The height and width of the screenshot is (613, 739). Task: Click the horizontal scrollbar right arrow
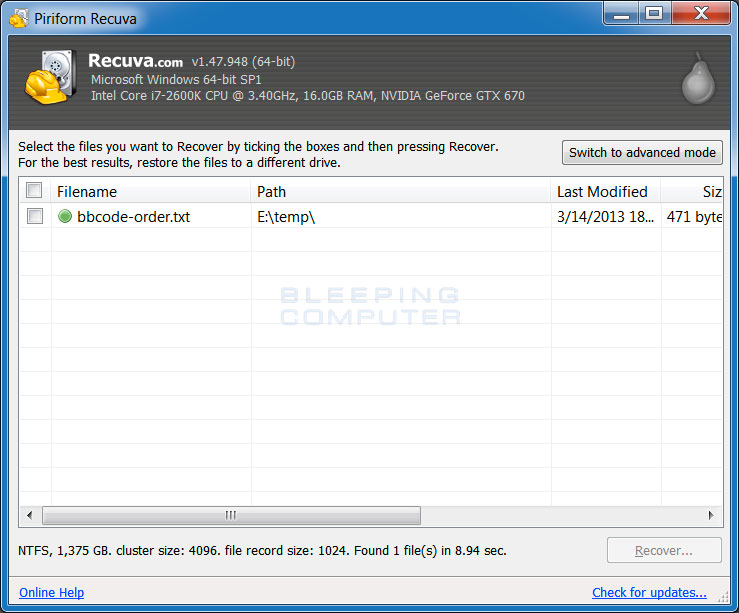711,515
